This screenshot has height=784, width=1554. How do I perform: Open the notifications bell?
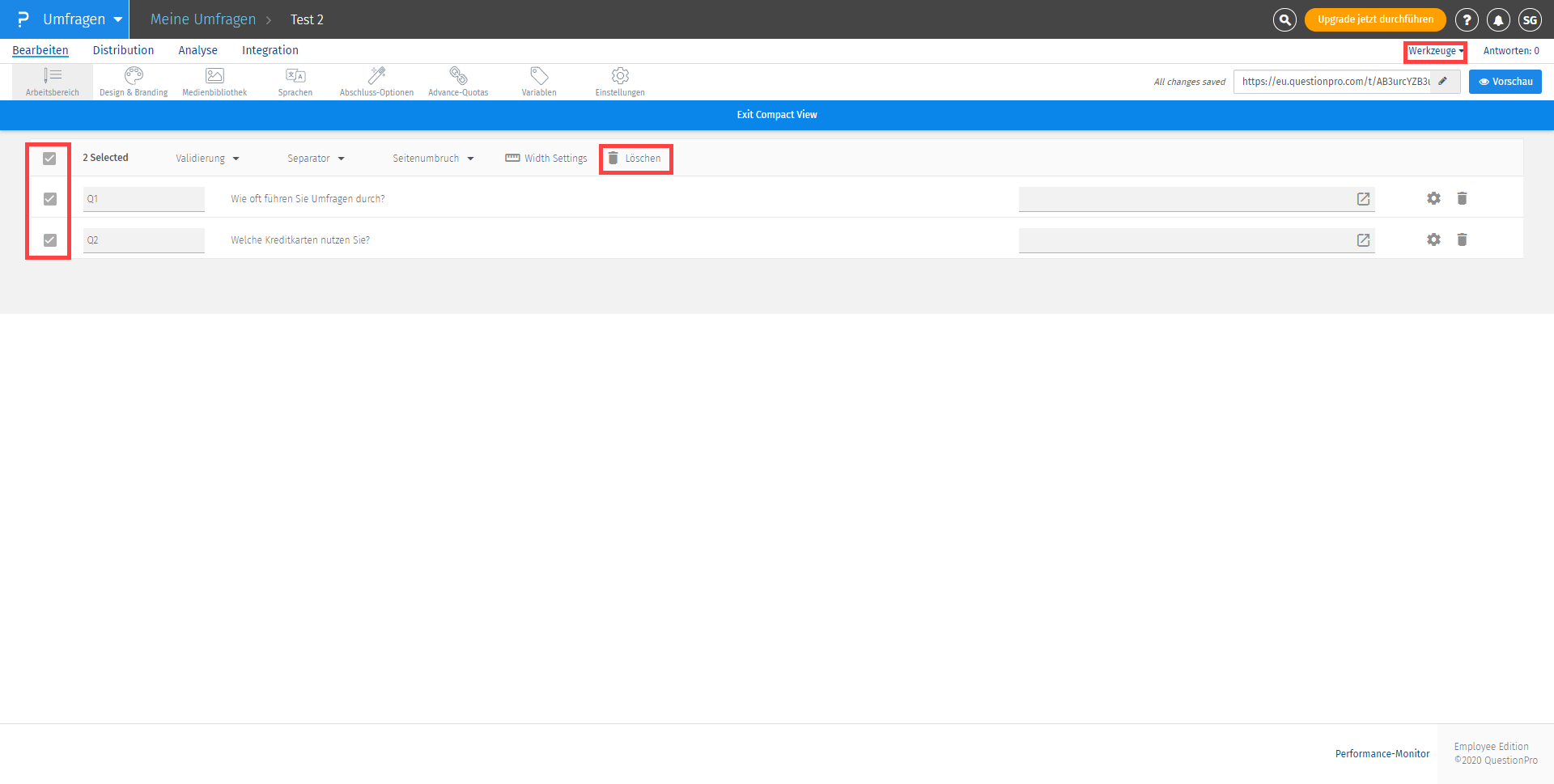pos(1498,19)
